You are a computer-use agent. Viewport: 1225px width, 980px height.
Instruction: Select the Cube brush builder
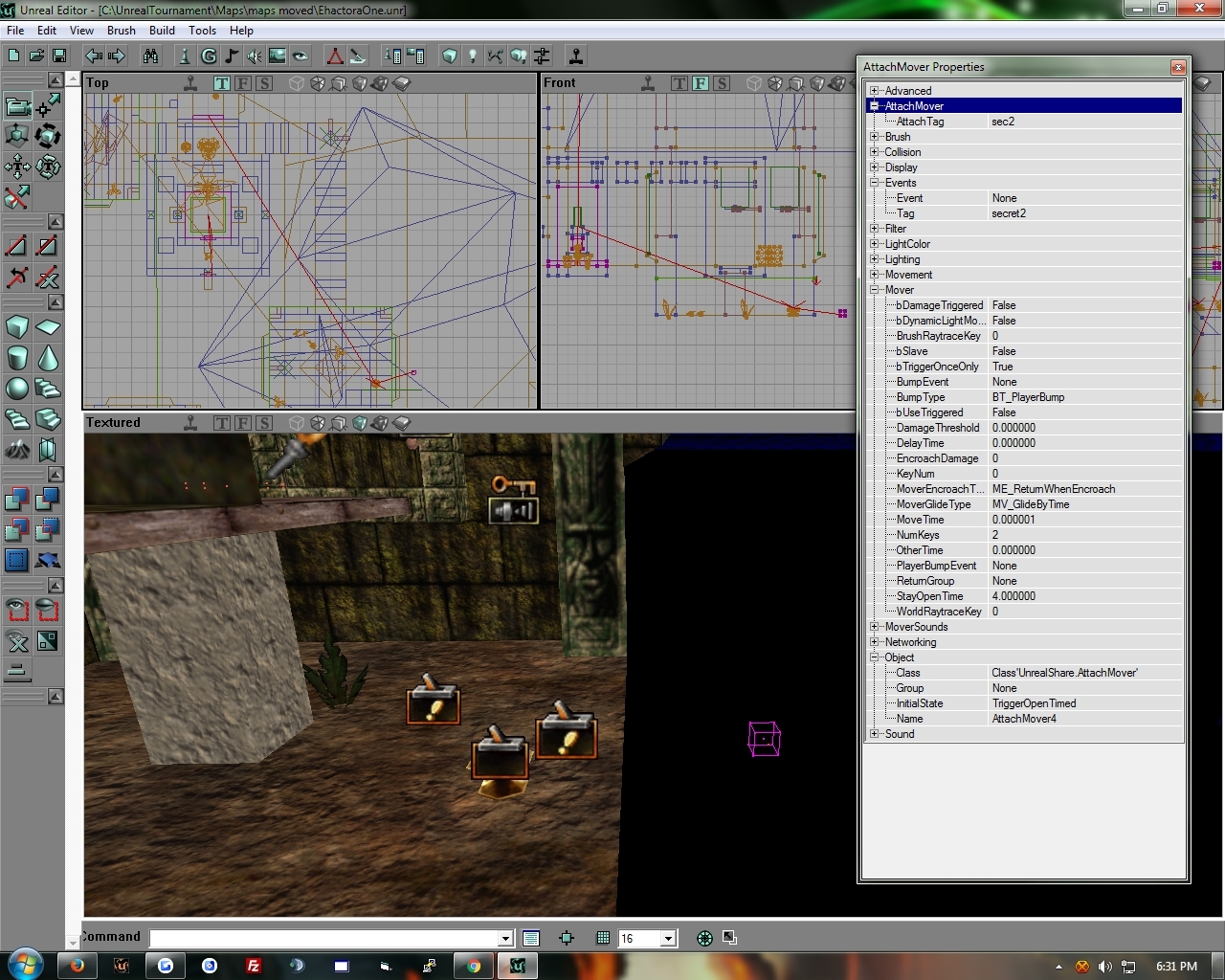pos(17,327)
